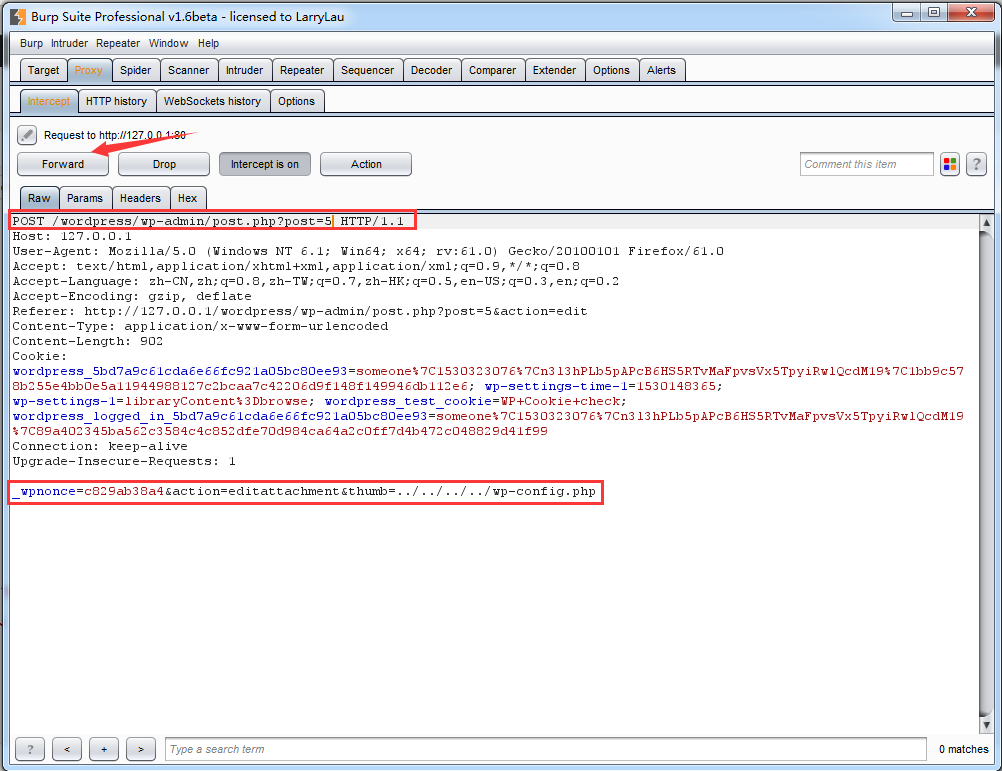Screen dimensions: 1002x771
Task: Select the Intercept sub-tab
Action: click(49, 101)
